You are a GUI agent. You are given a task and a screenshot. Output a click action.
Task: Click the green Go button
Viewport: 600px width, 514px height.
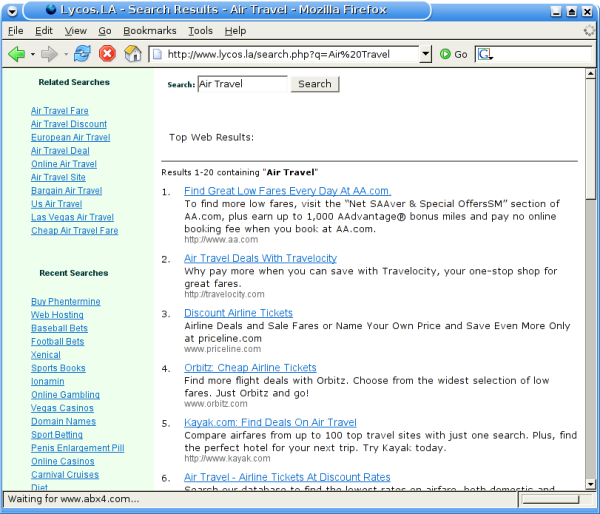tap(453, 54)
